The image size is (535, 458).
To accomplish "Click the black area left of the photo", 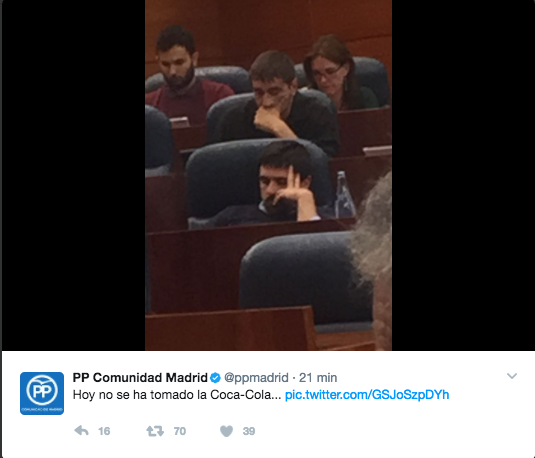I will 73,175.
